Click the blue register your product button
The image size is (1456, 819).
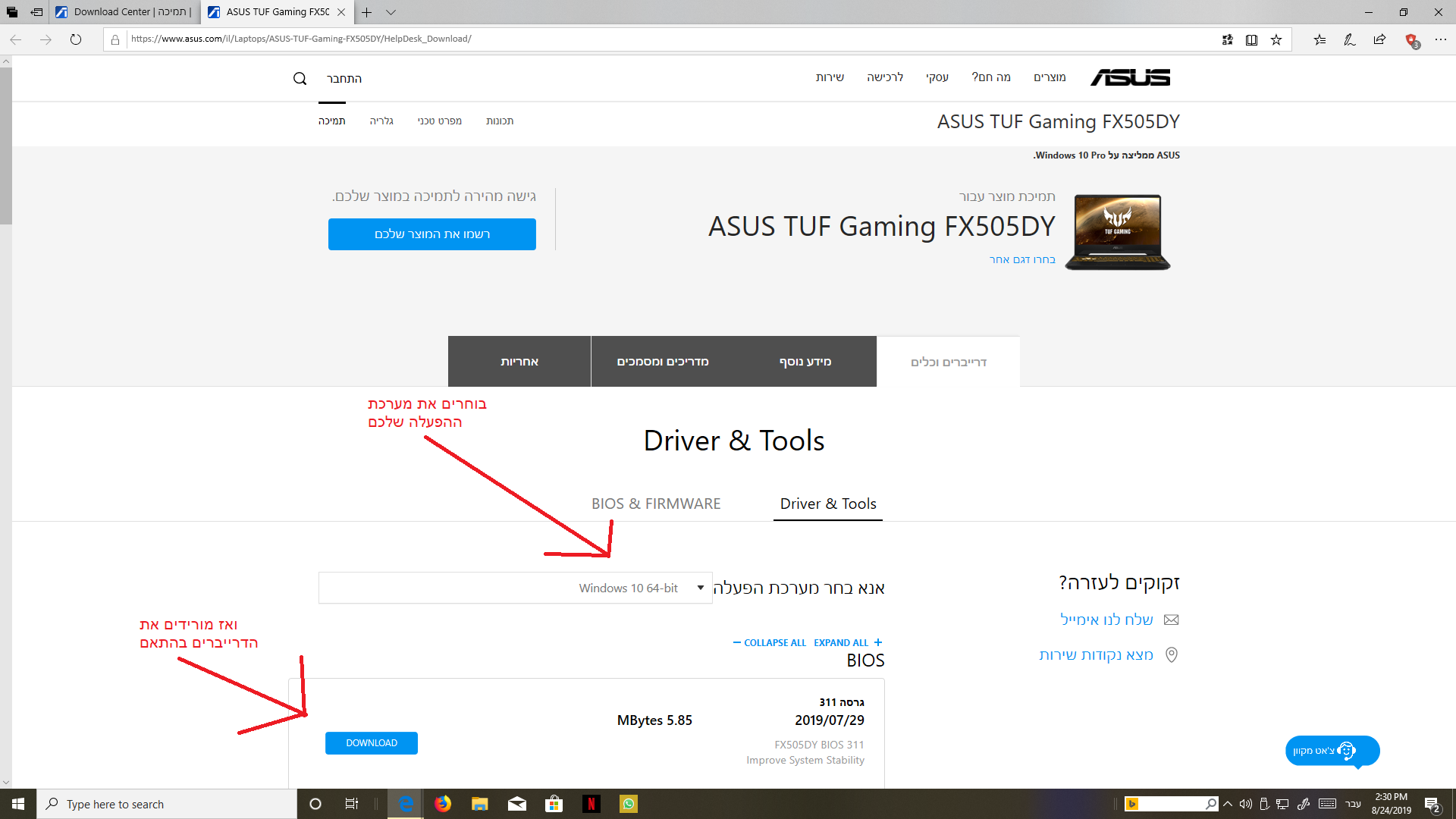[432, 234]
